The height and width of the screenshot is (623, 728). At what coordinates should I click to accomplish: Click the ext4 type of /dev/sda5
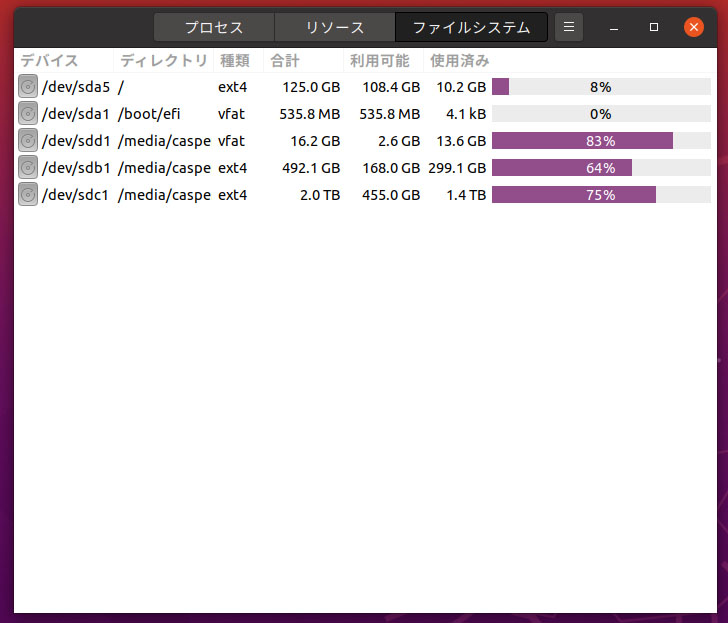[233, 87]
